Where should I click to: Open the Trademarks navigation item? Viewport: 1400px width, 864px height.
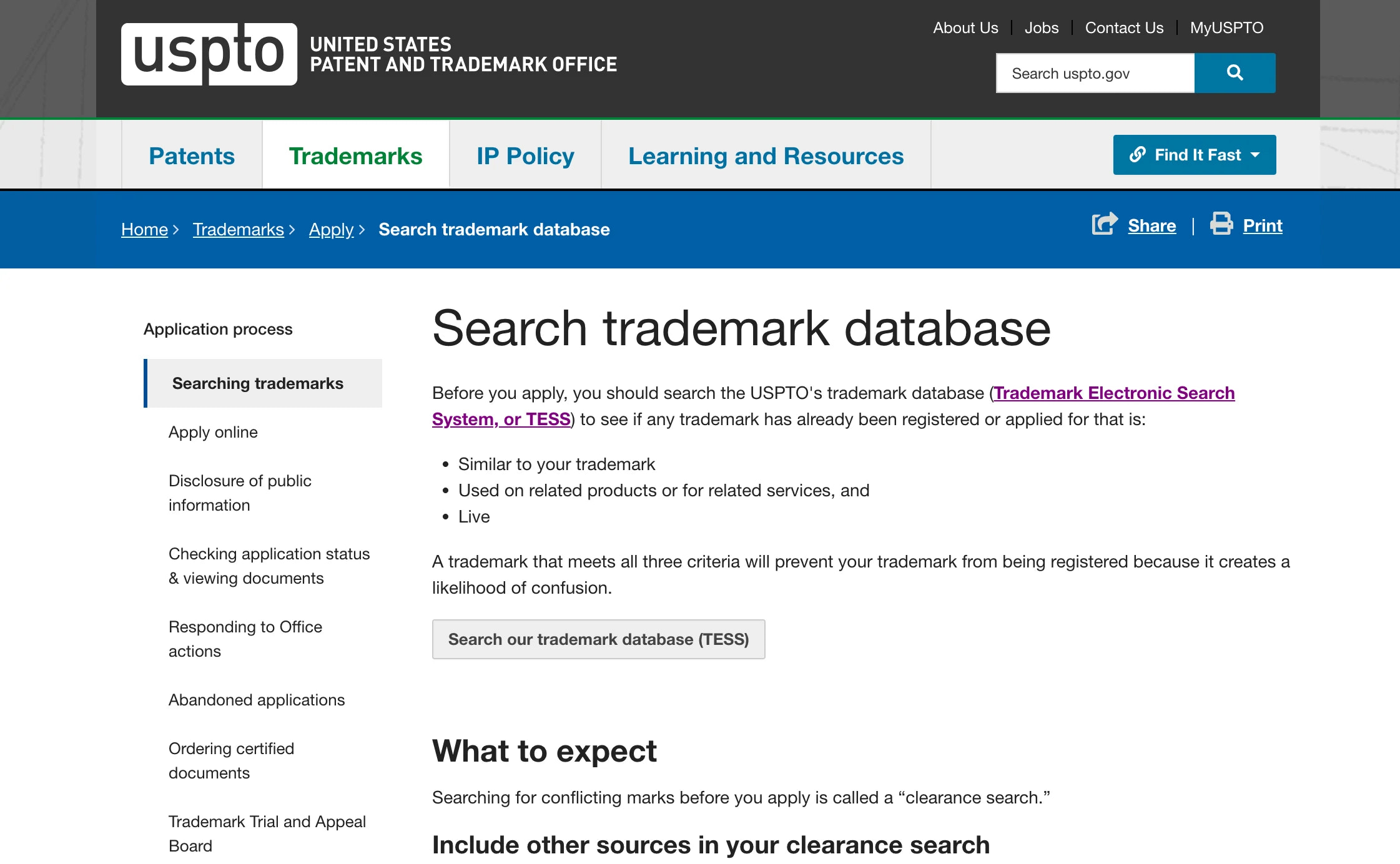point(355,156)
